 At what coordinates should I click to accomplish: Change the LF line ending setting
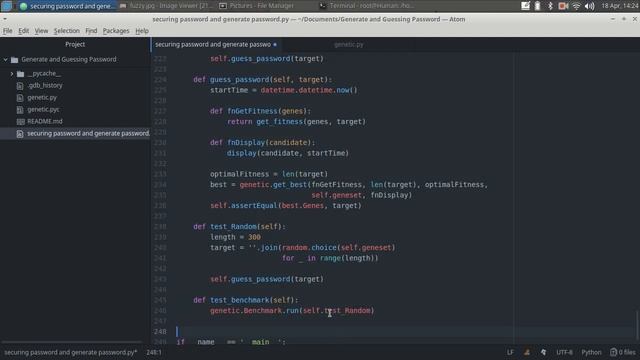tap(510, 352)
